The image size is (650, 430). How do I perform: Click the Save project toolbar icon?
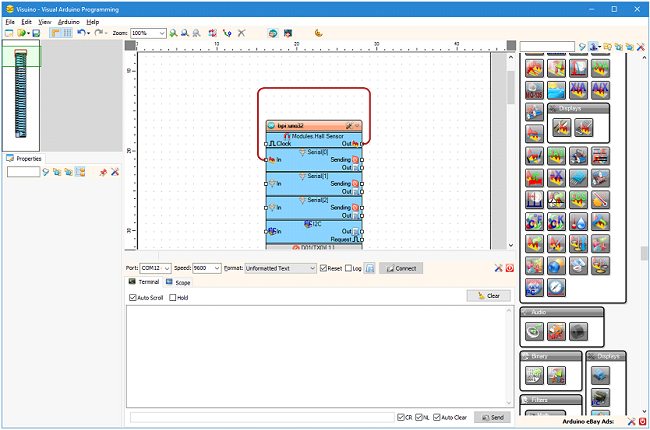point(36,33)
